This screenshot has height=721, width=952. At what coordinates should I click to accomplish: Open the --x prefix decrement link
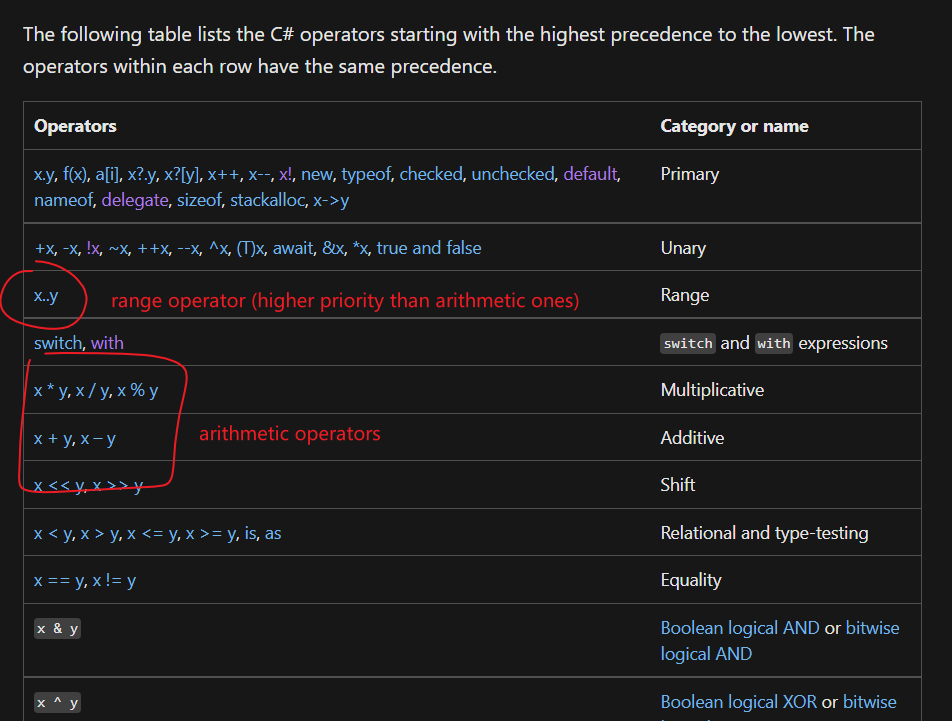pos(188,248)
